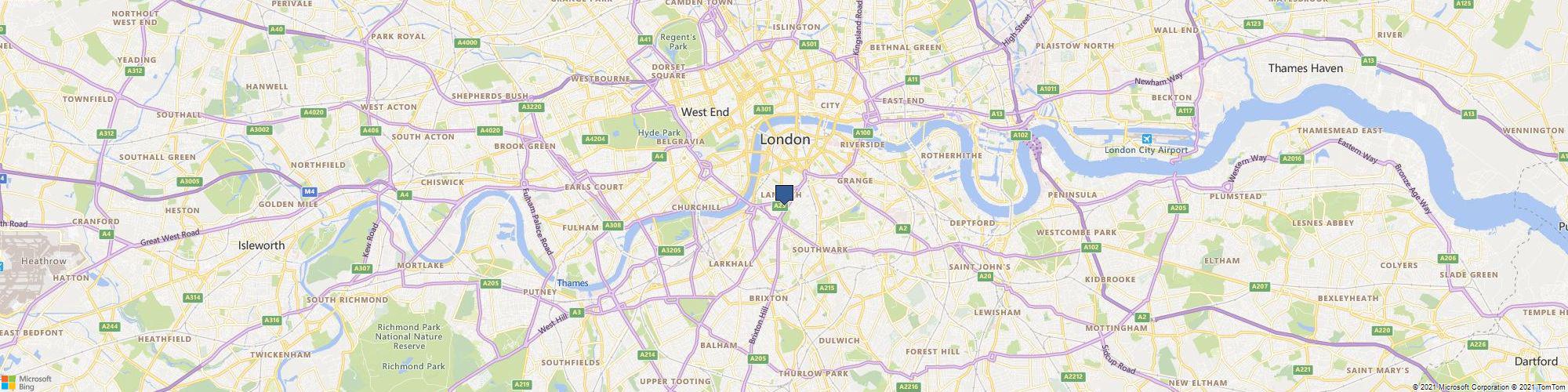
Task: Select the A2016 road shield
Action: click(x=1291, y=158)
